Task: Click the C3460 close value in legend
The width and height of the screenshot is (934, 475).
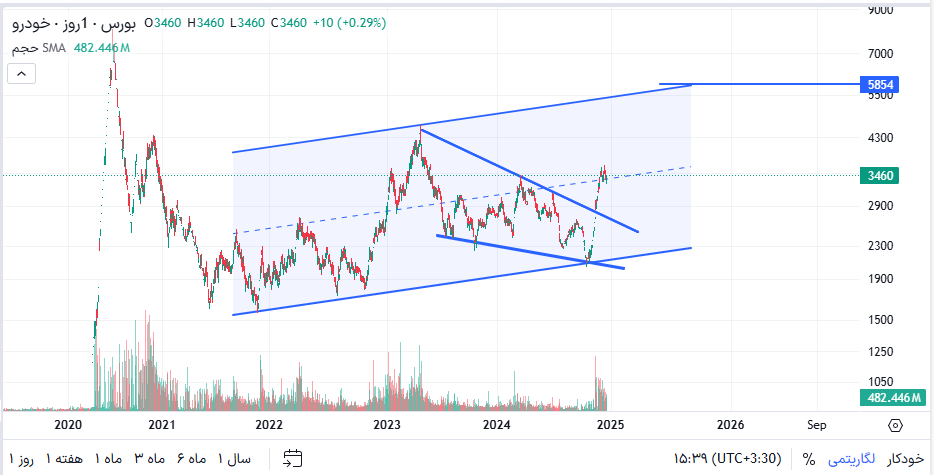Action: coord(288,23)
